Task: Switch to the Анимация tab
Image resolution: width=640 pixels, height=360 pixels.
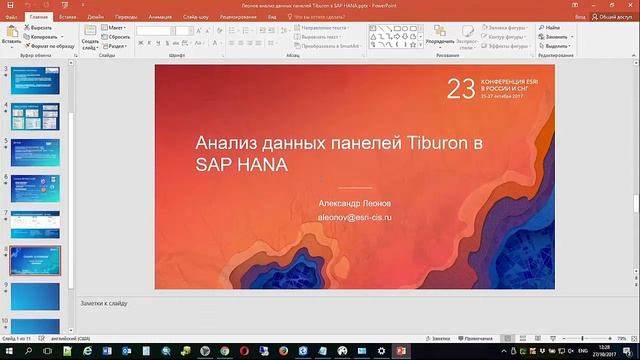Action: click(160, 17)
